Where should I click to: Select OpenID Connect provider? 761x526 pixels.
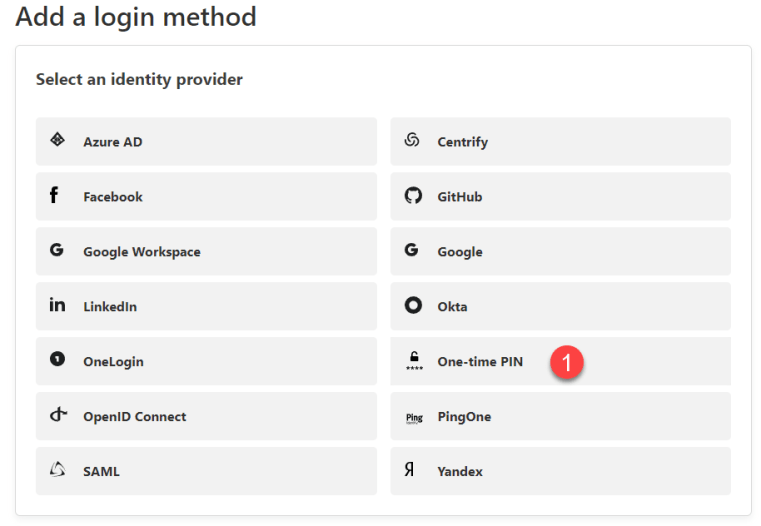point(206,416)
